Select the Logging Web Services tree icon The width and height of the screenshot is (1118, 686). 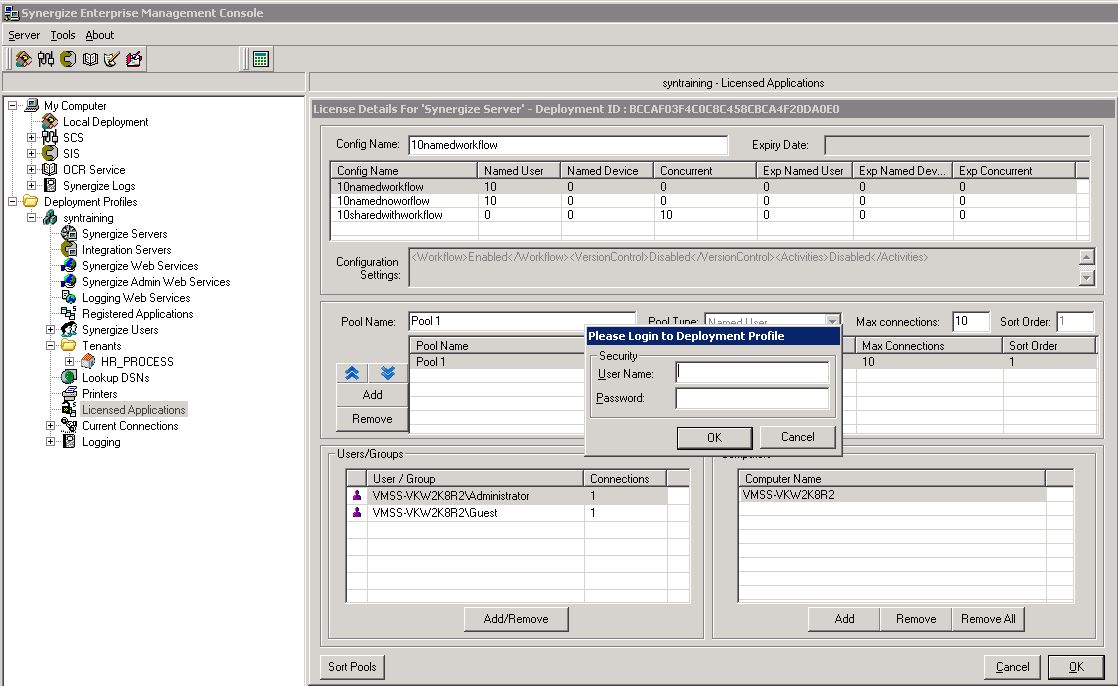point(69,297)
